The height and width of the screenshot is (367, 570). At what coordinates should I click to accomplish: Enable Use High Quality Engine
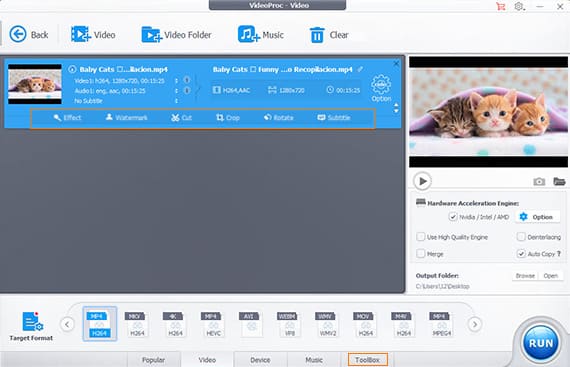pos(421,237)
